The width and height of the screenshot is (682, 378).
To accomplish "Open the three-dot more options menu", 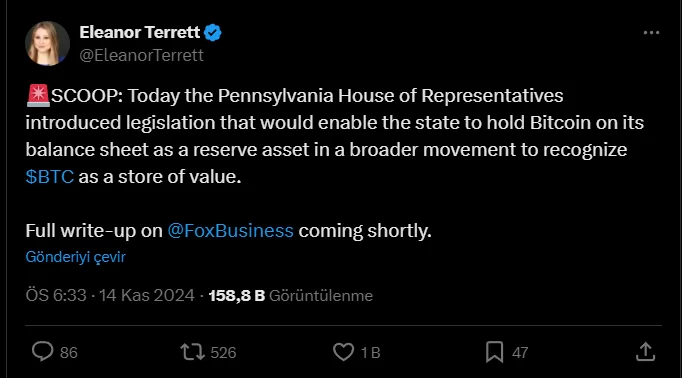I will point(651,33).
